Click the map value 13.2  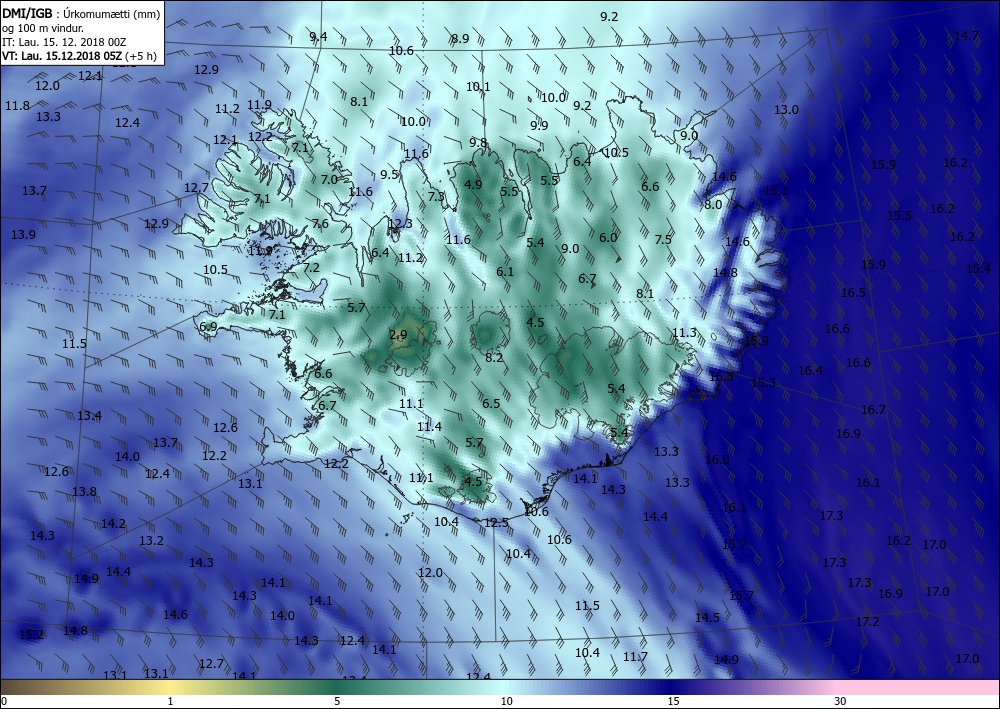[151, 541]
